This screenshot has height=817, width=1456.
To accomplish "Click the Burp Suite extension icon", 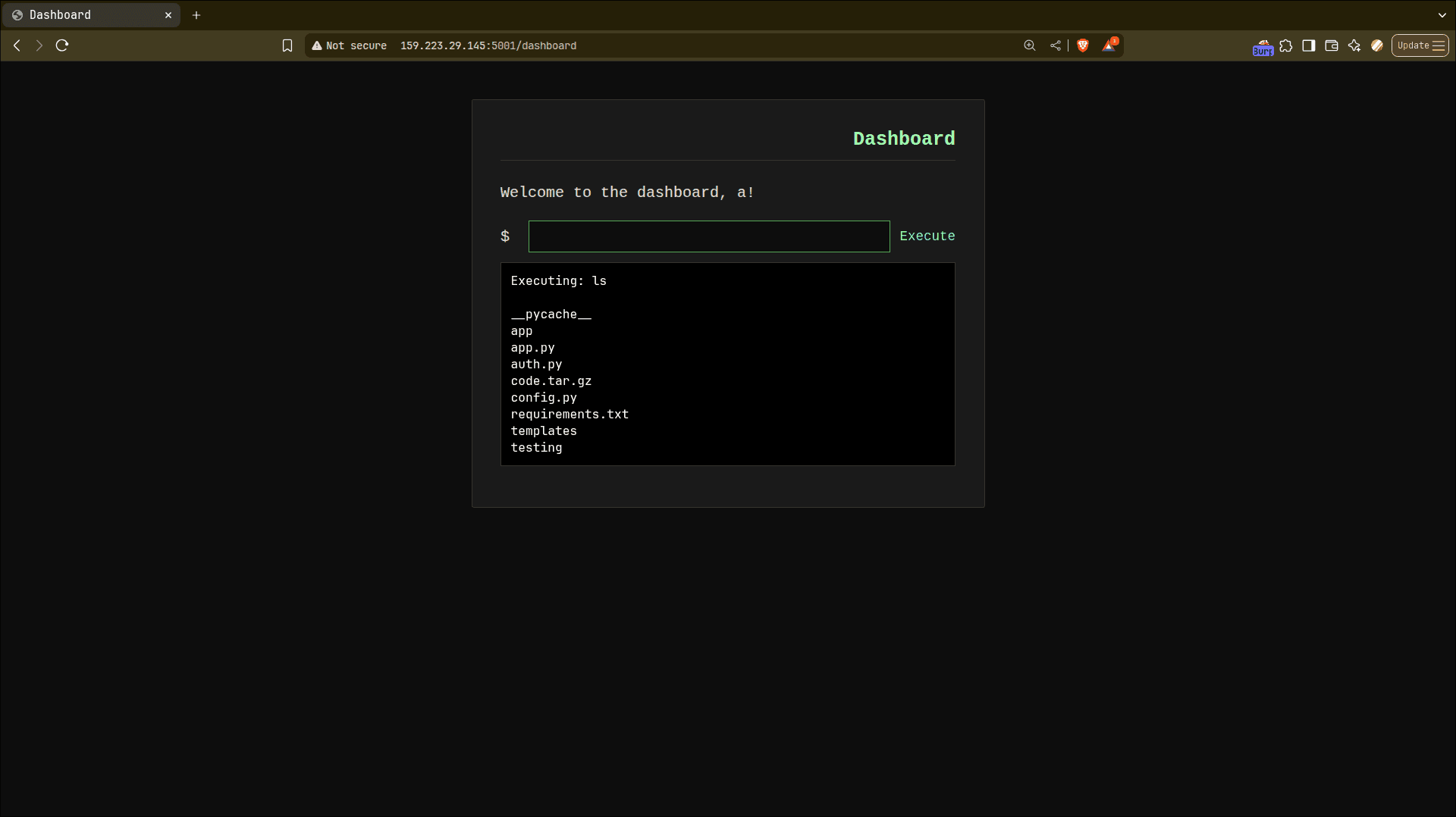I will (x=1263, y=45).
